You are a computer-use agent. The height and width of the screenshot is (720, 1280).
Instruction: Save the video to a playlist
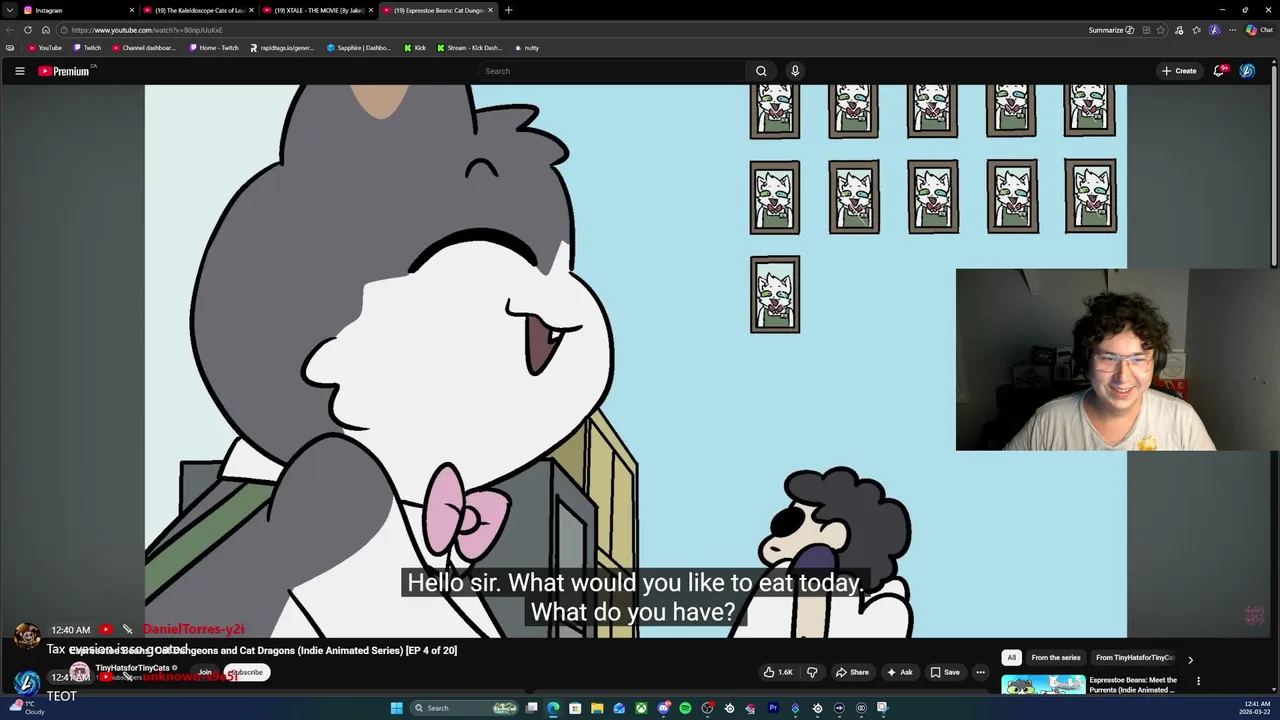[x=943, y=672]
